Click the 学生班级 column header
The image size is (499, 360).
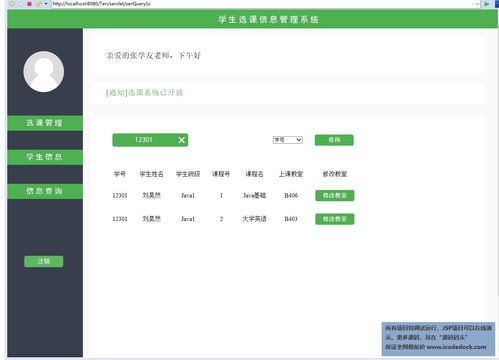coord(188,174)
